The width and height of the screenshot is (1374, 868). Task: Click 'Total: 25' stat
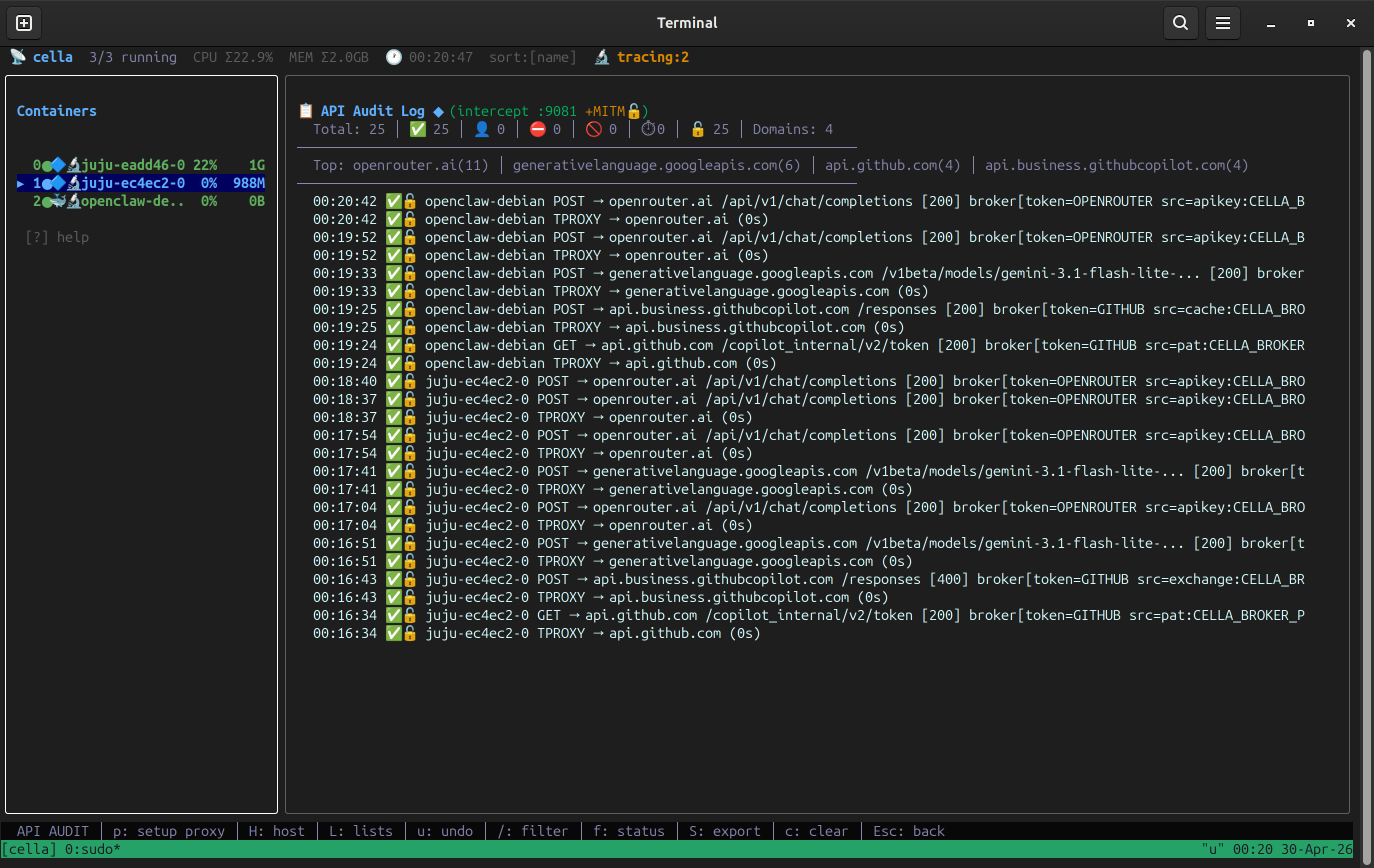[348, 129]
